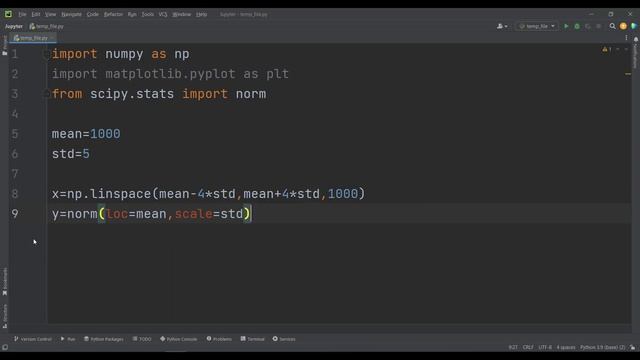Open the Code menu

[x=93, y=14]
